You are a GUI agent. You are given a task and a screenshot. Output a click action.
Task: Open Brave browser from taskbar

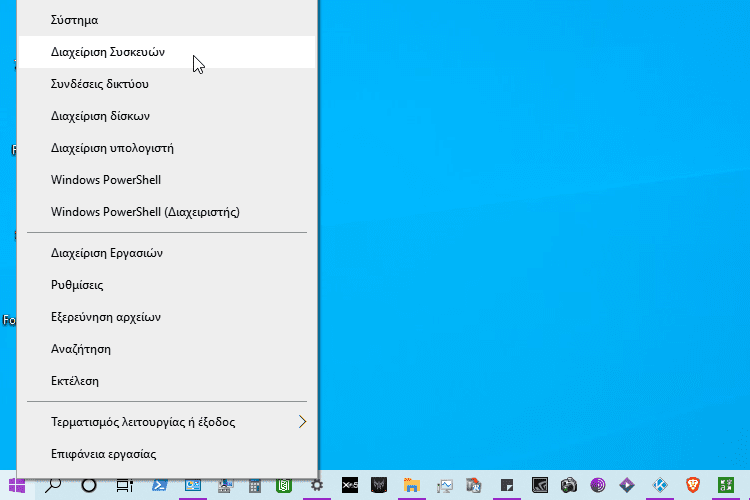pyautogui.click(x=693, y=486)
